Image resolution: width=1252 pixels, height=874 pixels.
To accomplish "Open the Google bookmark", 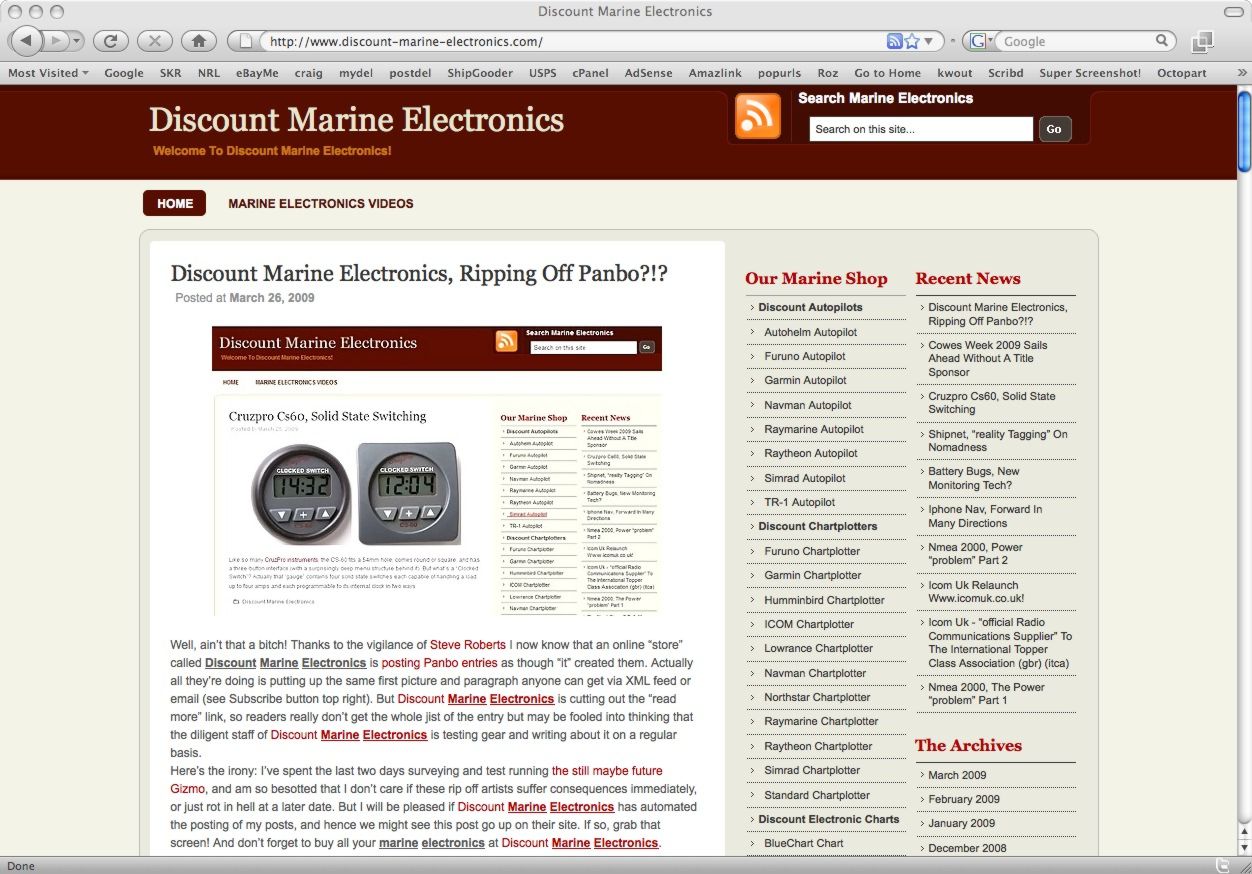I will point(124,73).
